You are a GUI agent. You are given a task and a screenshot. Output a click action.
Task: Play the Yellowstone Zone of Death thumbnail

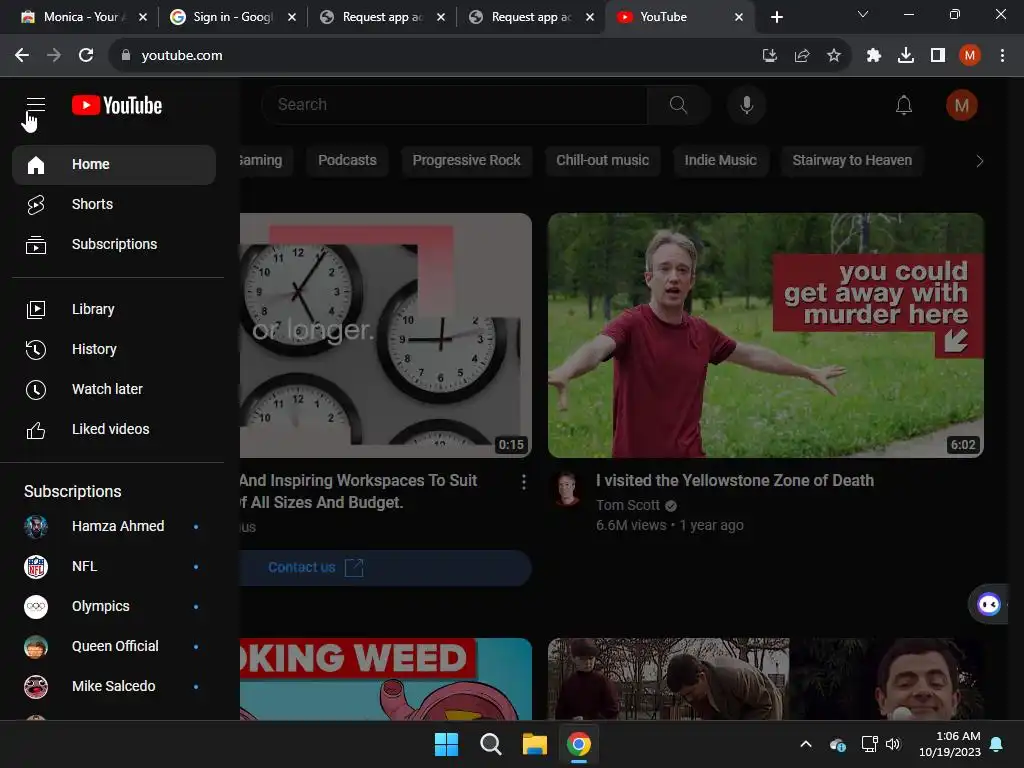click(x=765, y=335)
